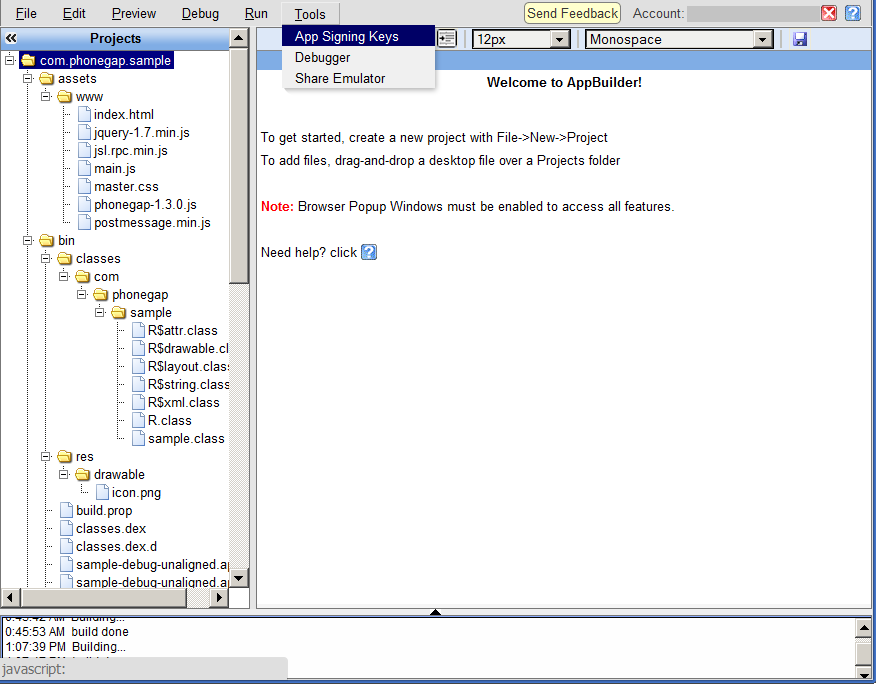
Task: Collapse the drawable folder node
Action: click(64, 474)
